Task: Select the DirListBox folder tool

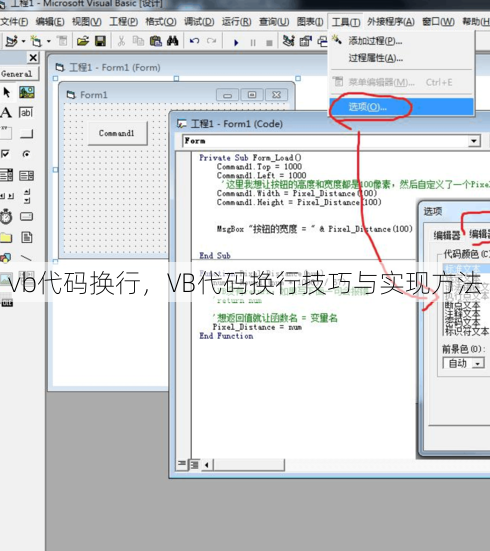Action: 6,238
